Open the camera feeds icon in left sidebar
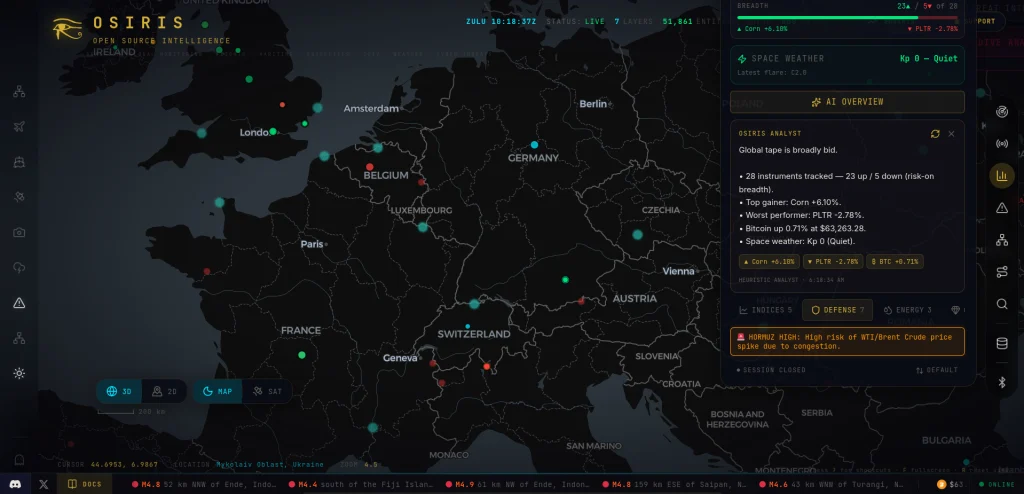The image size is (1024, 494). pyautogui.click(x=19, y=232)
